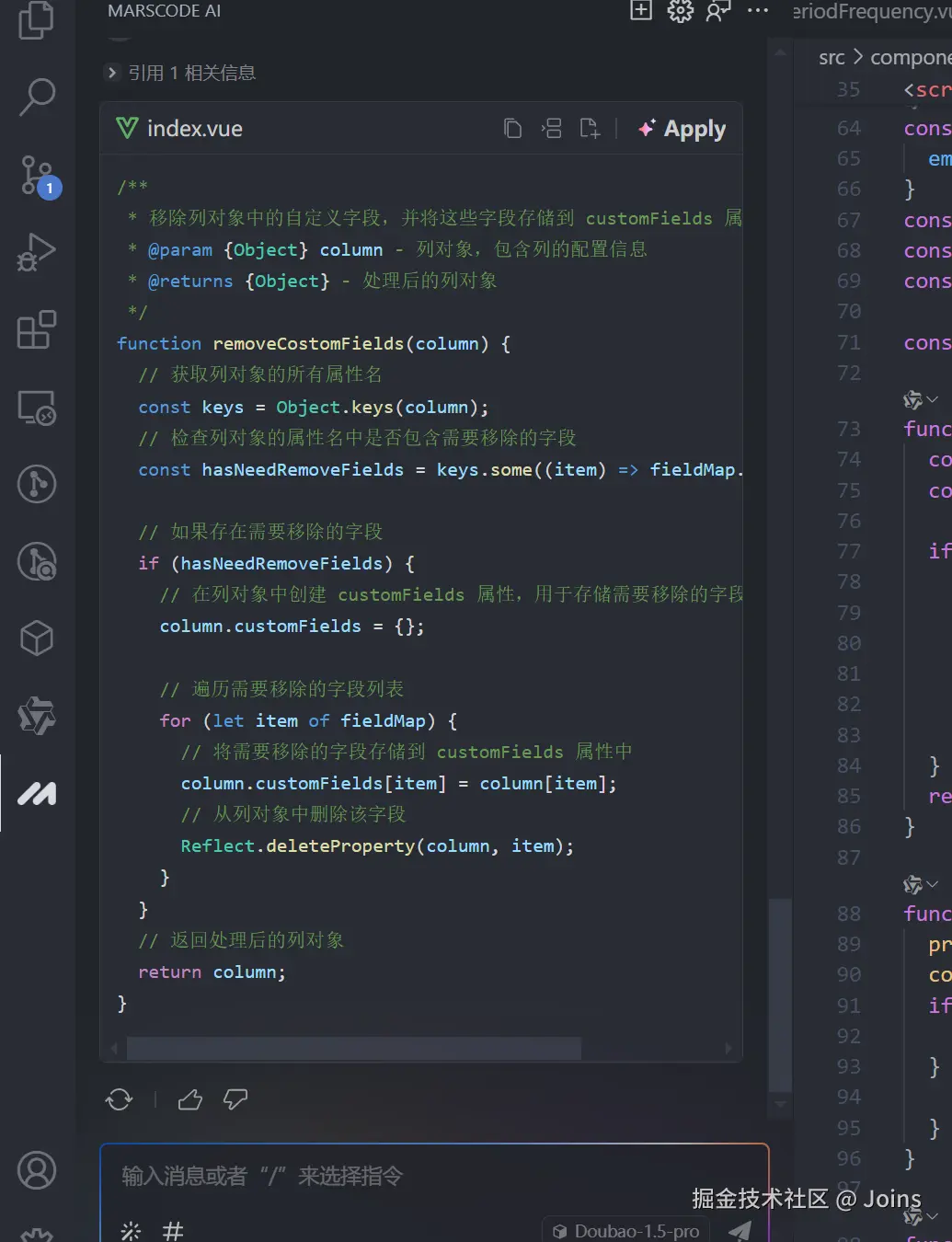Click the for let item of fieldMap line

pos(308,721)
